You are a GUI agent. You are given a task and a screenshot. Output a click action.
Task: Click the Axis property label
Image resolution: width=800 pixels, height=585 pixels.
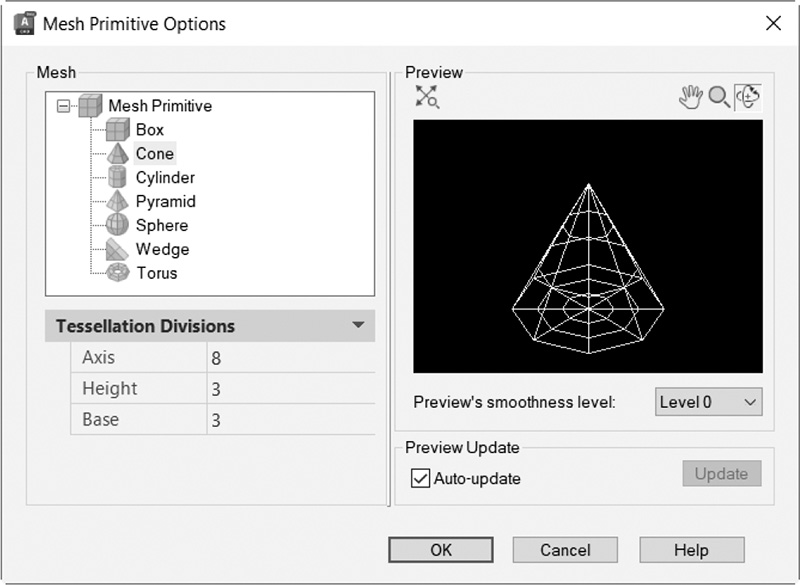point(98,358)
